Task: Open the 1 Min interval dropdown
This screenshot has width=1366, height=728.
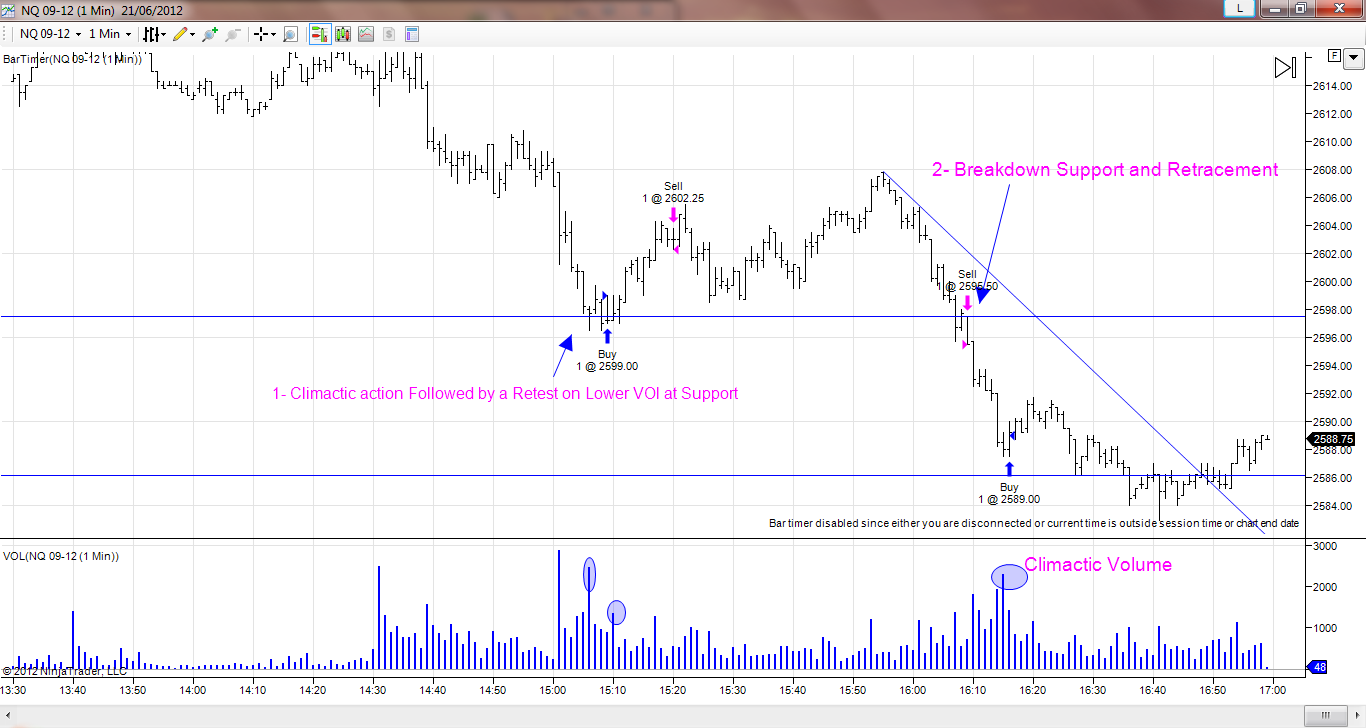Action: (x=110, y=34)
